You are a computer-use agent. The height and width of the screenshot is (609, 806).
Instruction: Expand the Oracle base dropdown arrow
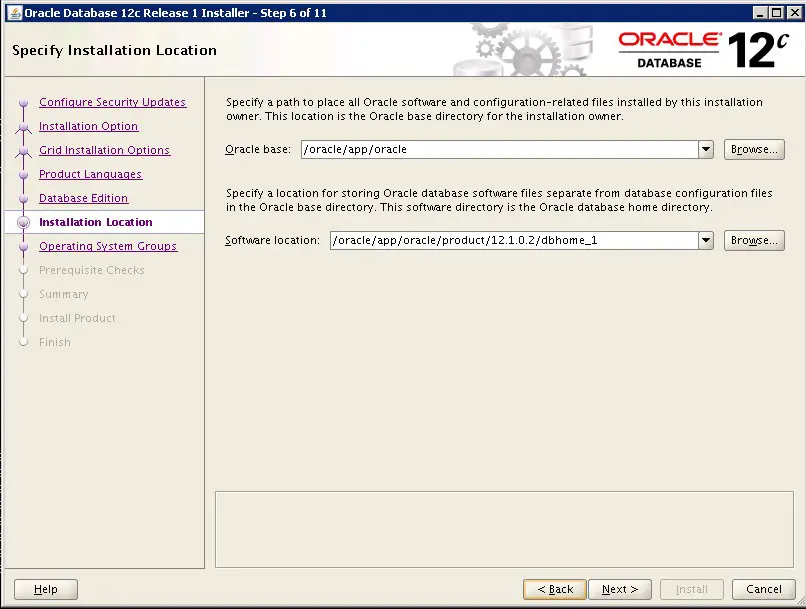706,150
